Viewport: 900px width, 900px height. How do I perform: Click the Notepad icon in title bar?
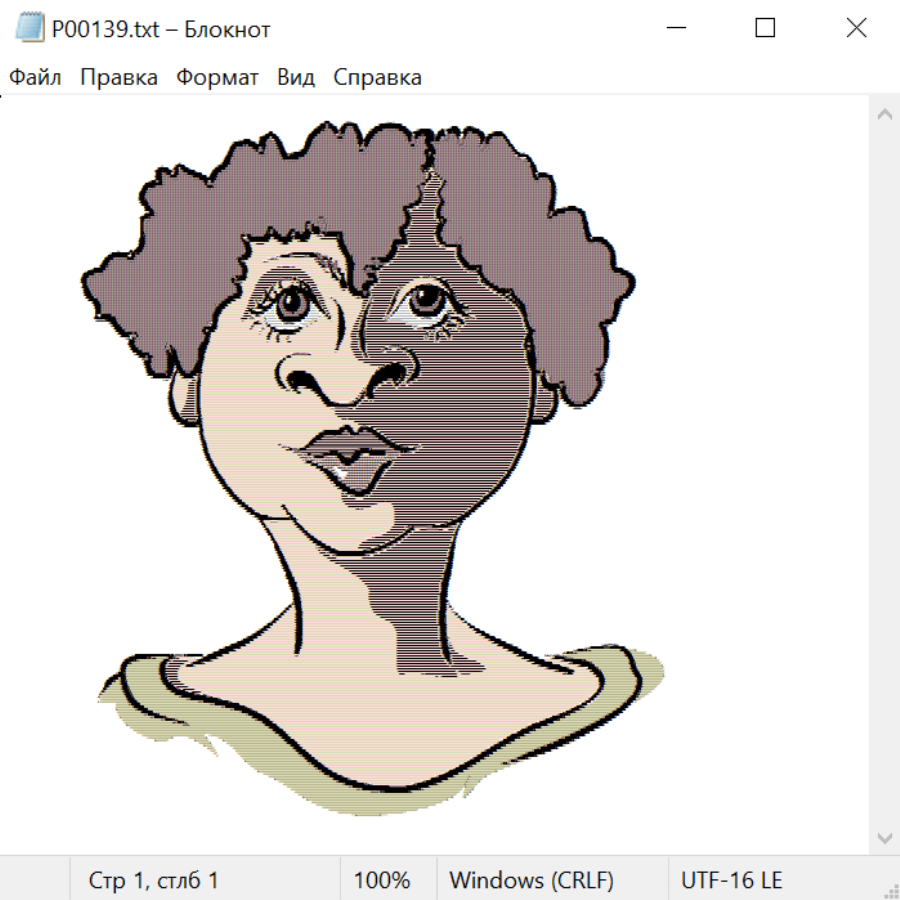click(x=30, y=29)
